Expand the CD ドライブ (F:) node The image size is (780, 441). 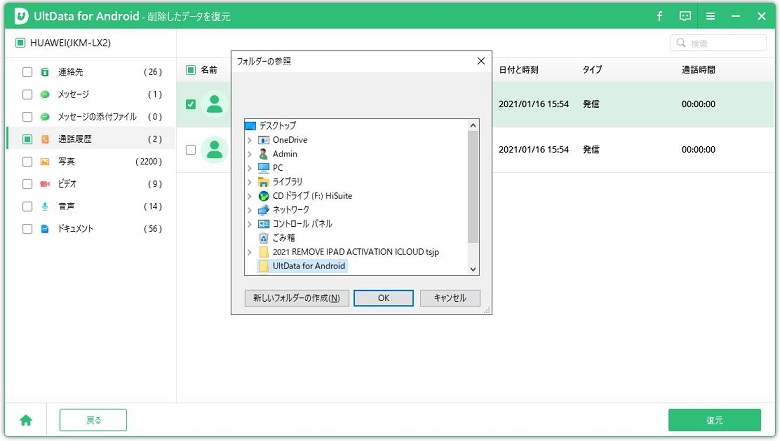250,196
